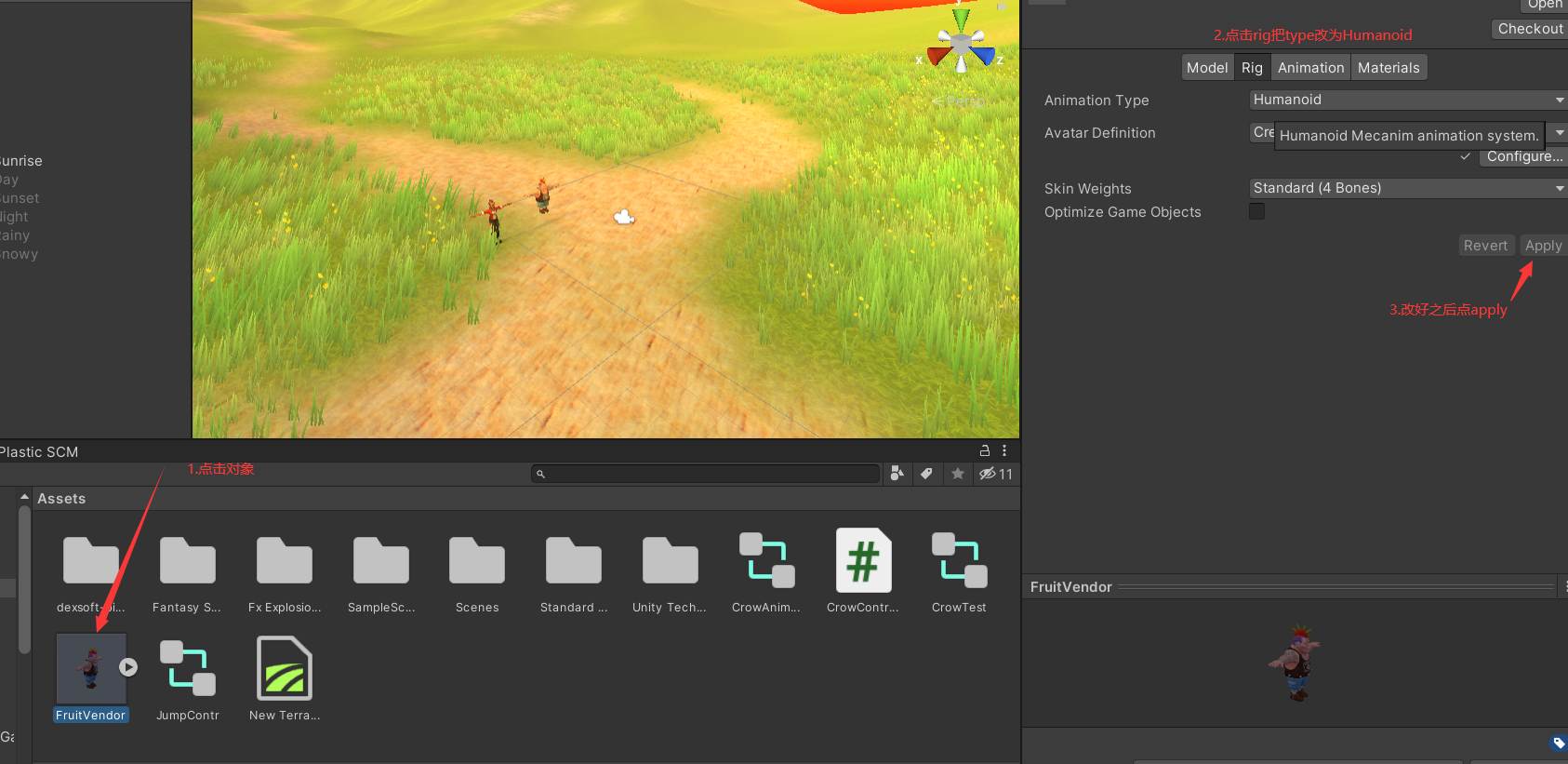Switch to the Animation tab
Viewport: 1568px width, 764px height.
(1310, 68)
